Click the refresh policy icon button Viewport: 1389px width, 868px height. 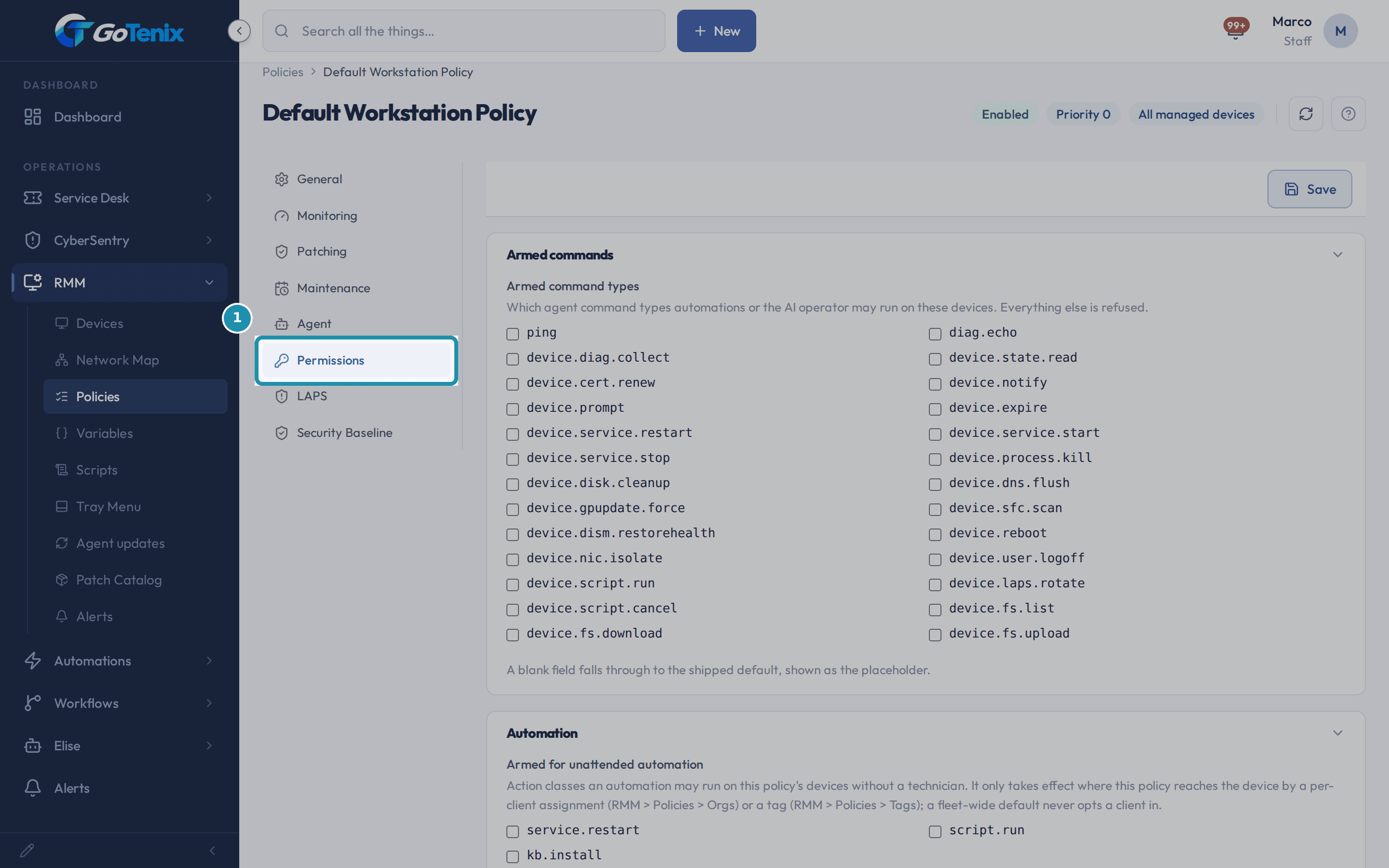point(1306,114)
